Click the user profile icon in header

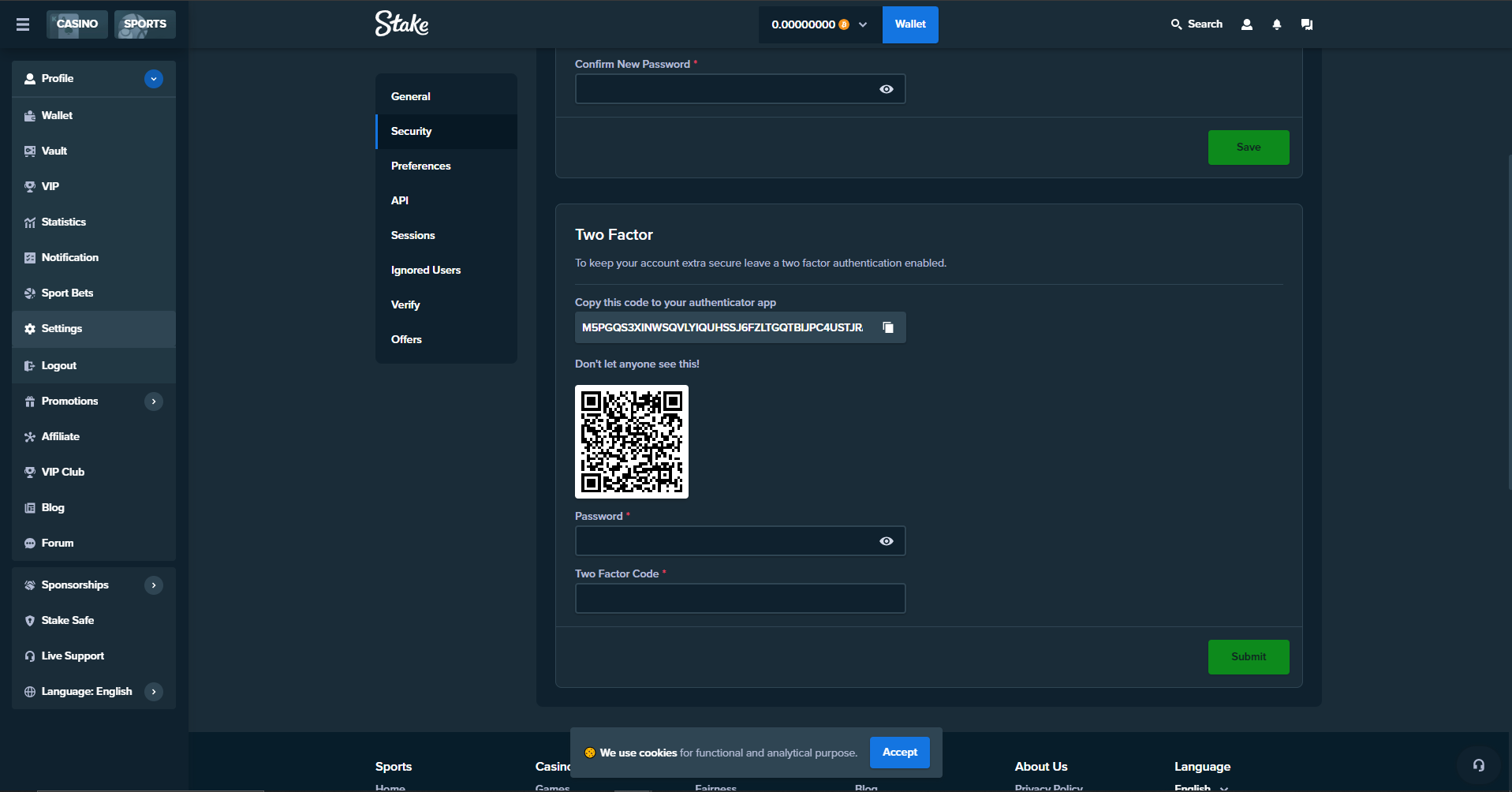coord(1246,24)
